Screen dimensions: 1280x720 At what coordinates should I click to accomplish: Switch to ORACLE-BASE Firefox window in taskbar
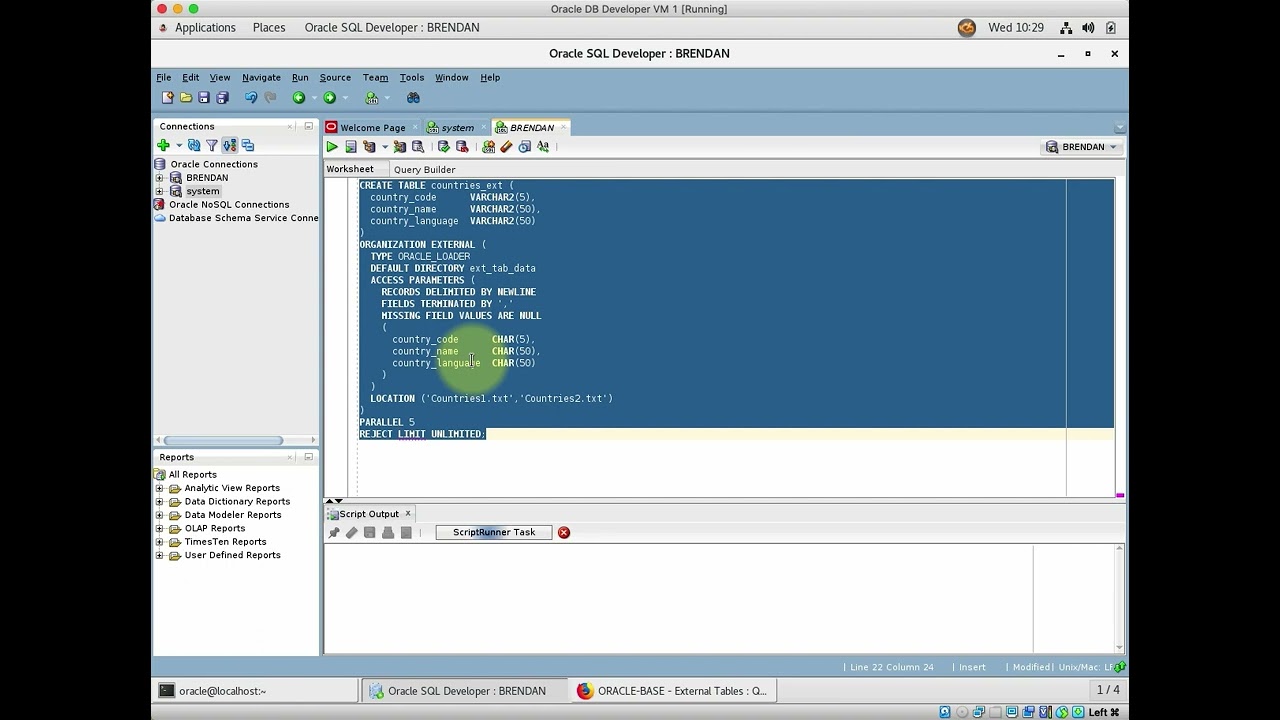(x=672, y=691)
